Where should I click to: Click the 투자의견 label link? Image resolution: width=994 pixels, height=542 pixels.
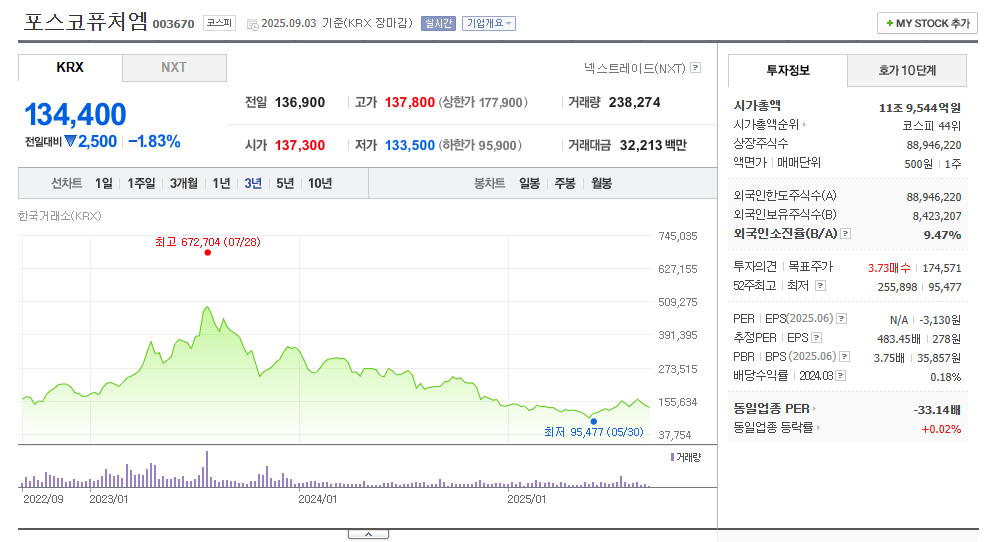click(755, 267)
